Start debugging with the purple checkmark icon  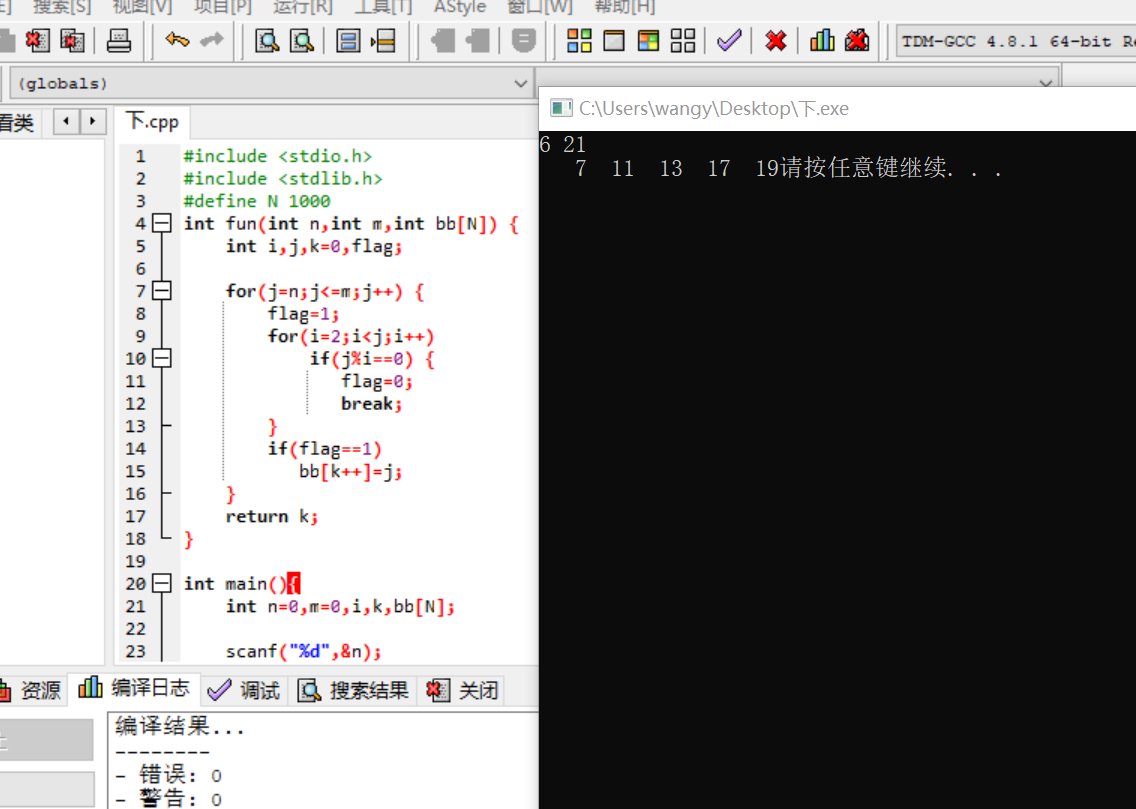[x=729, y=41]
